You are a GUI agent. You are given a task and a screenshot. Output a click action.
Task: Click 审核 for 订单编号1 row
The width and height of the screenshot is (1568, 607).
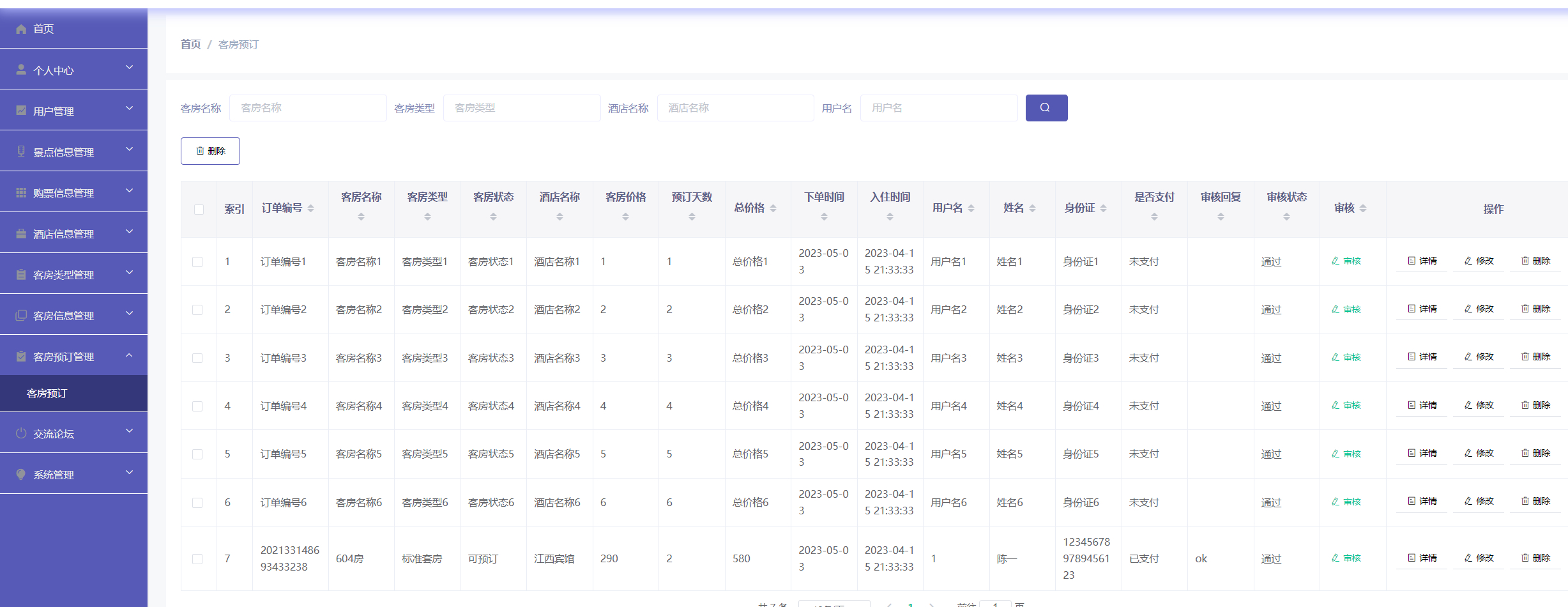[1346, 261]
